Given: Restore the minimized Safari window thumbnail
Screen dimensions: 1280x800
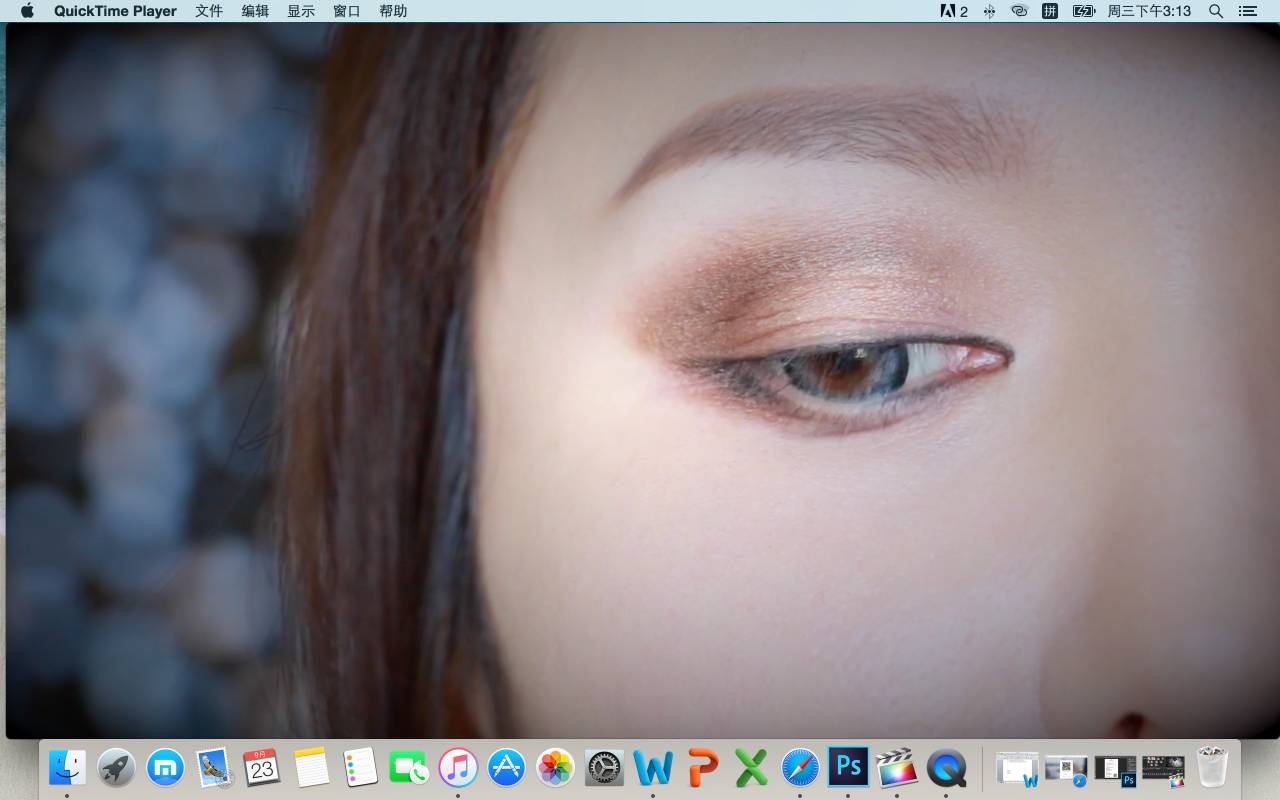Looking at the screenshot, I should pyautogui.click(x=1066, y=769).
